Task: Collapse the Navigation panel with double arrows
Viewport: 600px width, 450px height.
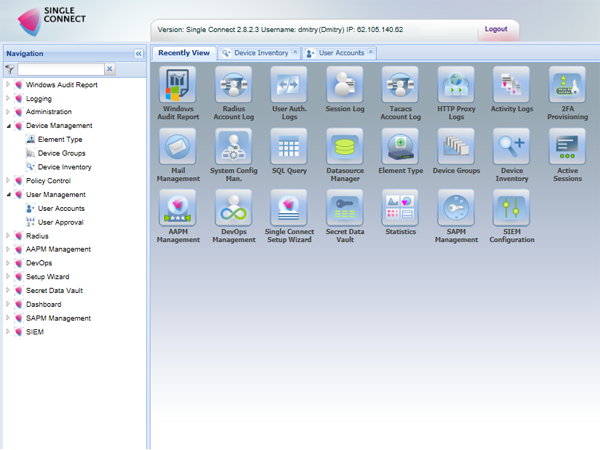Action: click(139, 54)
